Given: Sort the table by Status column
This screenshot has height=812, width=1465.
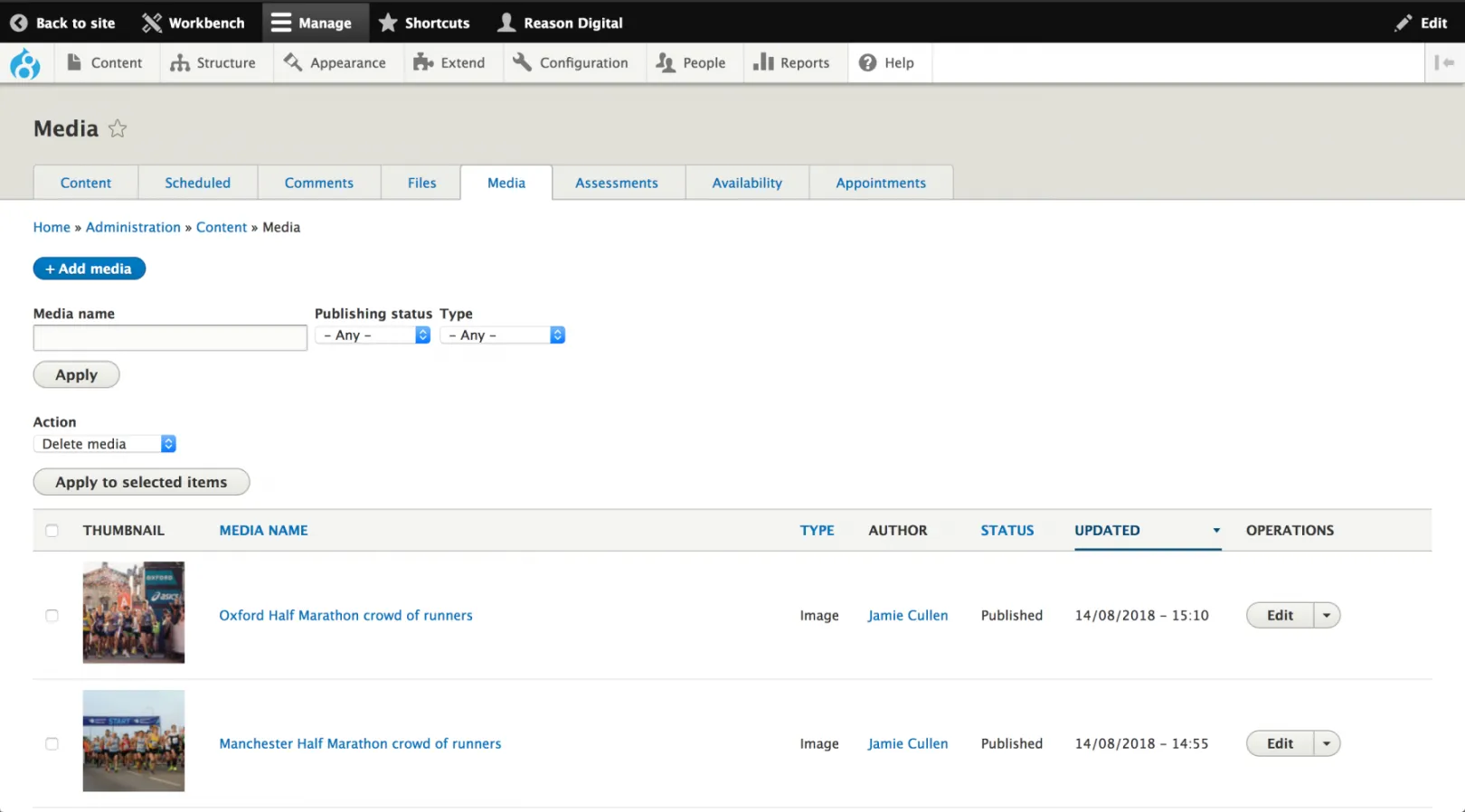Looking at the screenshot, I should tap(1007, 531).
